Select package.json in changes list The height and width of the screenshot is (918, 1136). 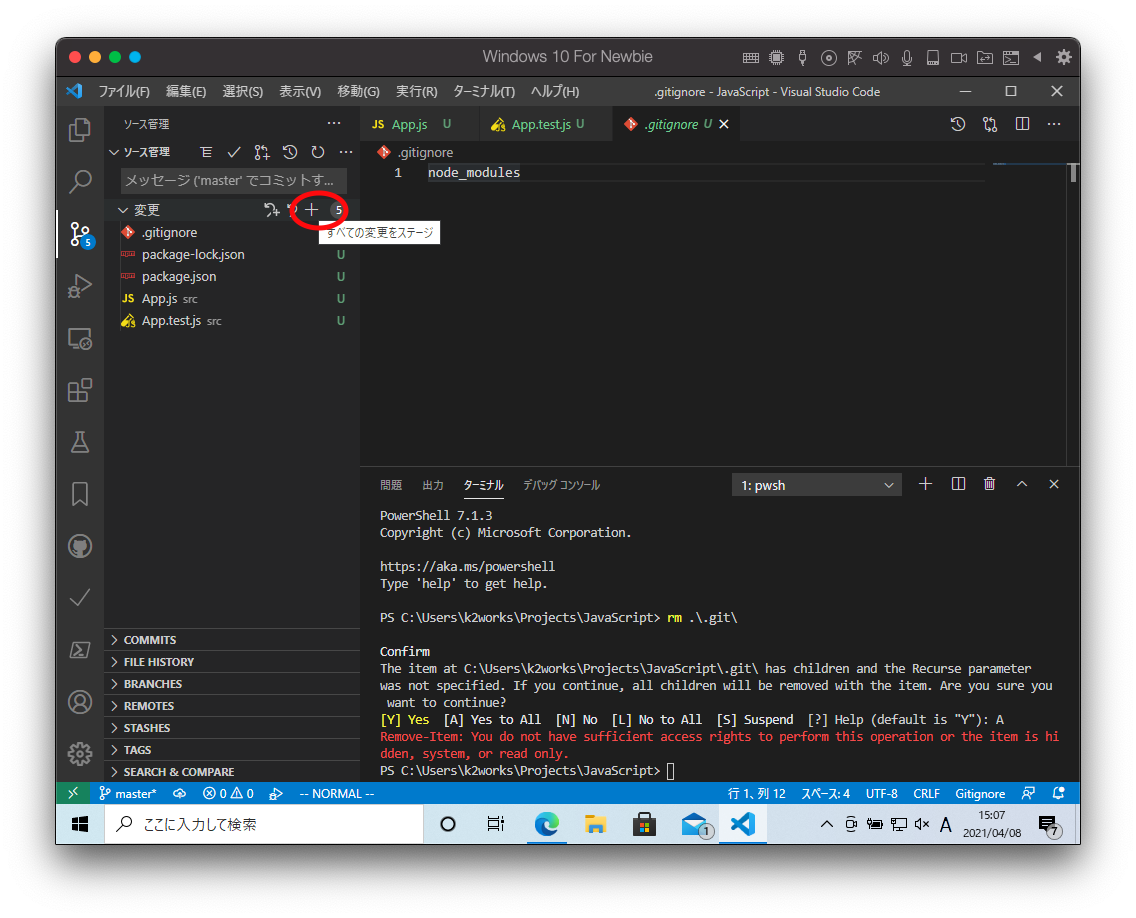pos(232,277)
